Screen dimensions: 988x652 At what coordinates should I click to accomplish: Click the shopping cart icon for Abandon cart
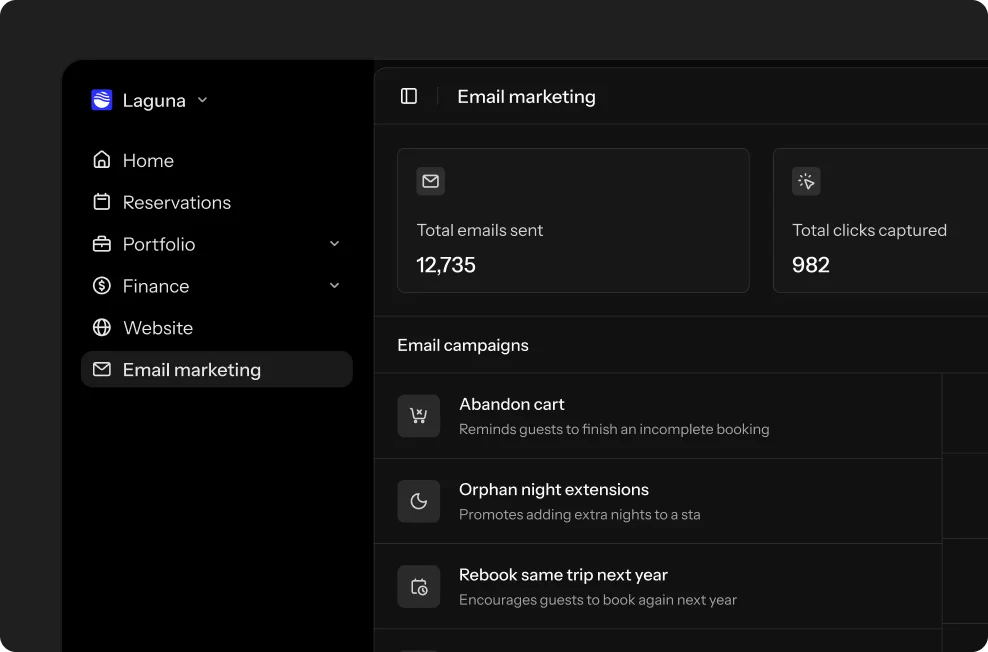click(x=418, y=415)
